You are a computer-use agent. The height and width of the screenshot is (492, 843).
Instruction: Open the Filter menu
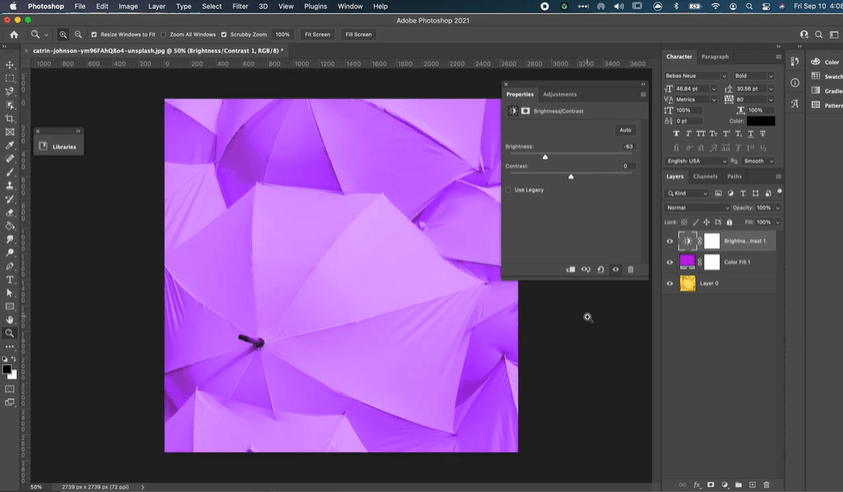click(x=240, y=6)
